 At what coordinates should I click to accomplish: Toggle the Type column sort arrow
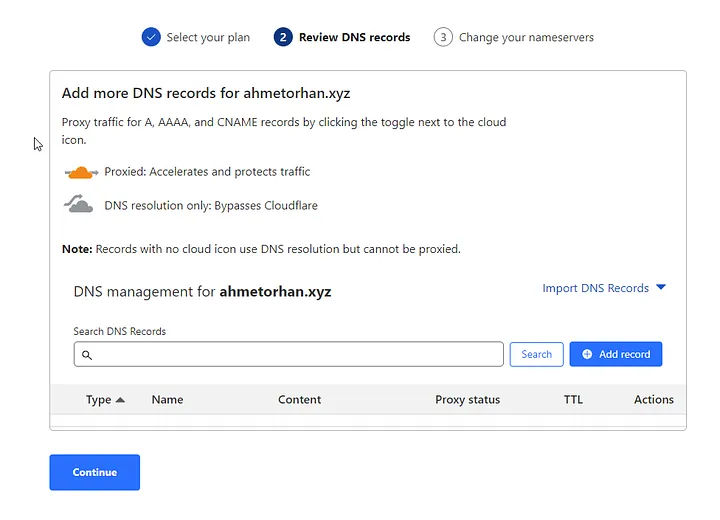(x=121, y=400)
